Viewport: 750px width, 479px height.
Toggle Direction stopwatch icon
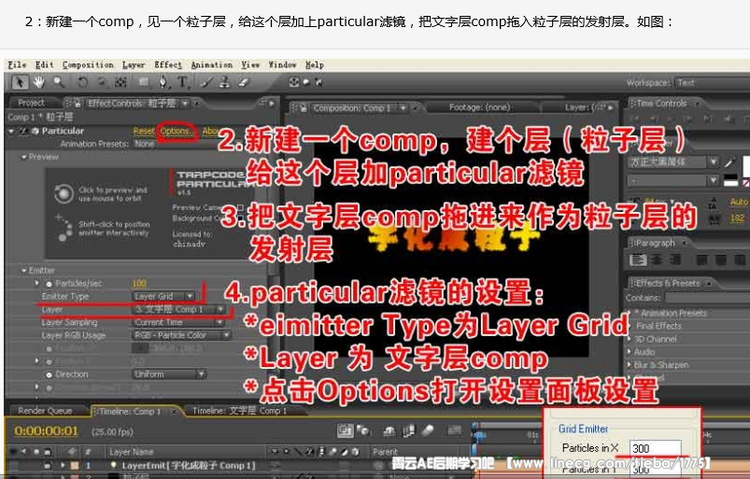48,375
